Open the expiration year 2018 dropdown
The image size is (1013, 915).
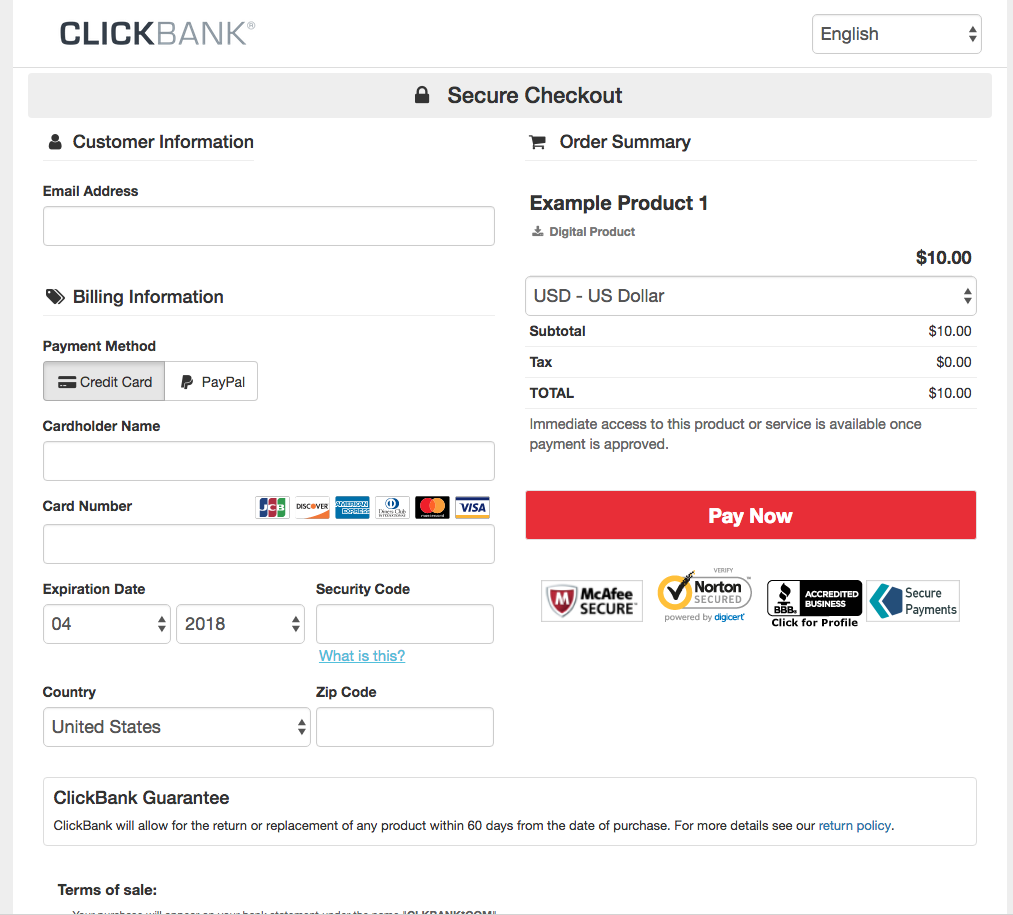240,624
